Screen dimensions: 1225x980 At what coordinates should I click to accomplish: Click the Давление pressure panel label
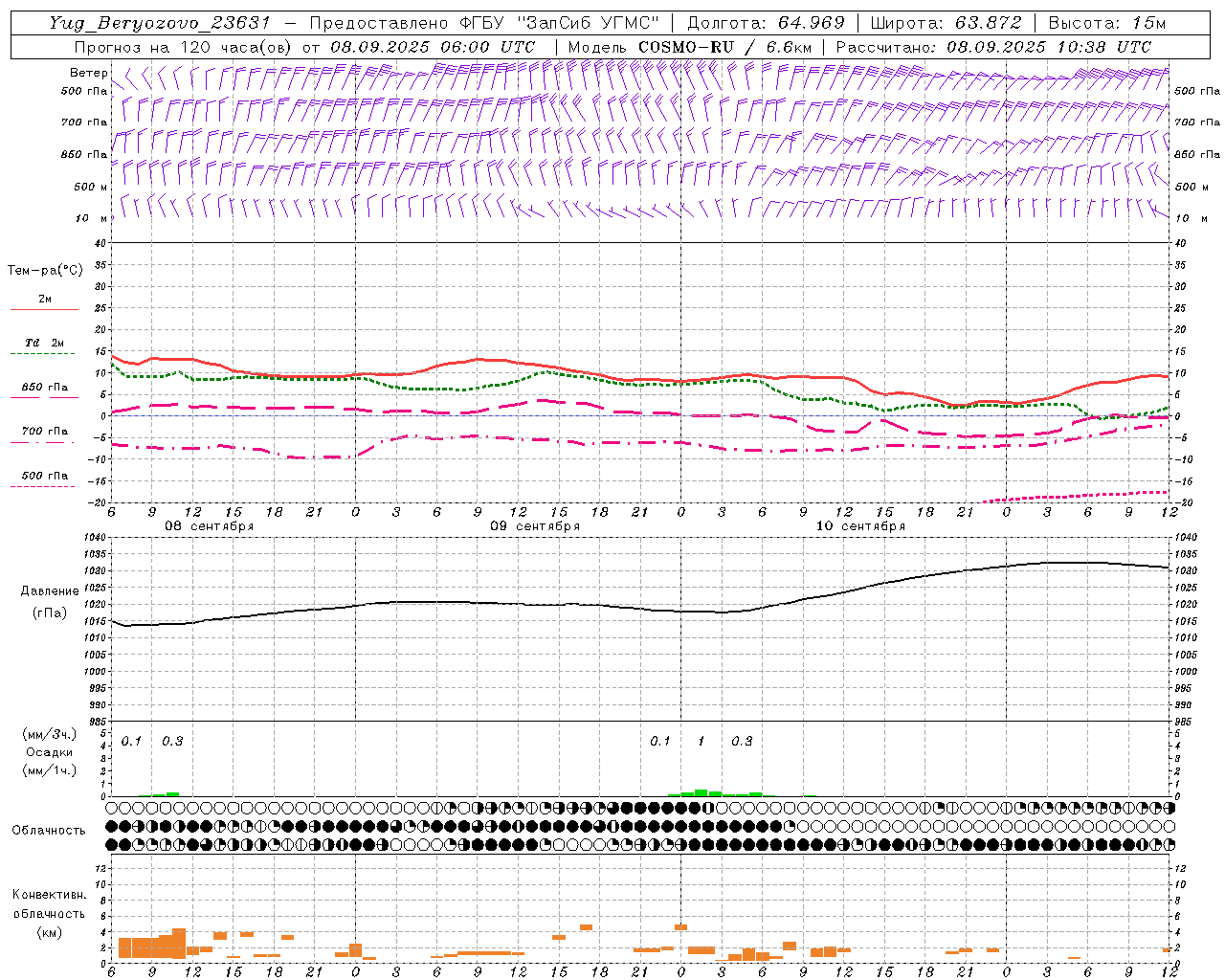click(x=50, y=591)
